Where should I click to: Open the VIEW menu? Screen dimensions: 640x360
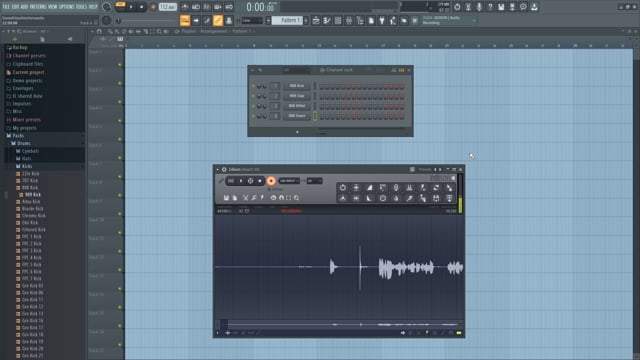[53, 7]
